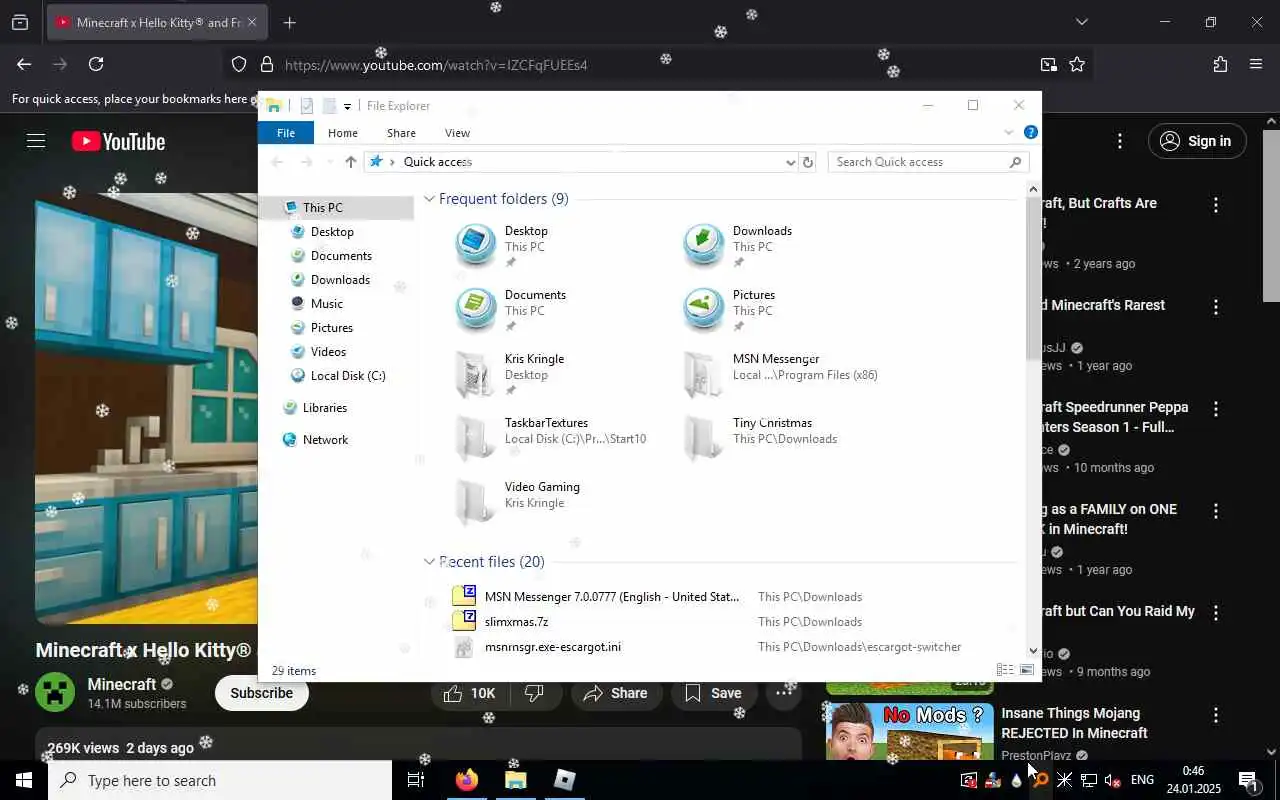The image size is (1280, 800).
Task: Click the Type here to search box
Action: tap(220, 780)
